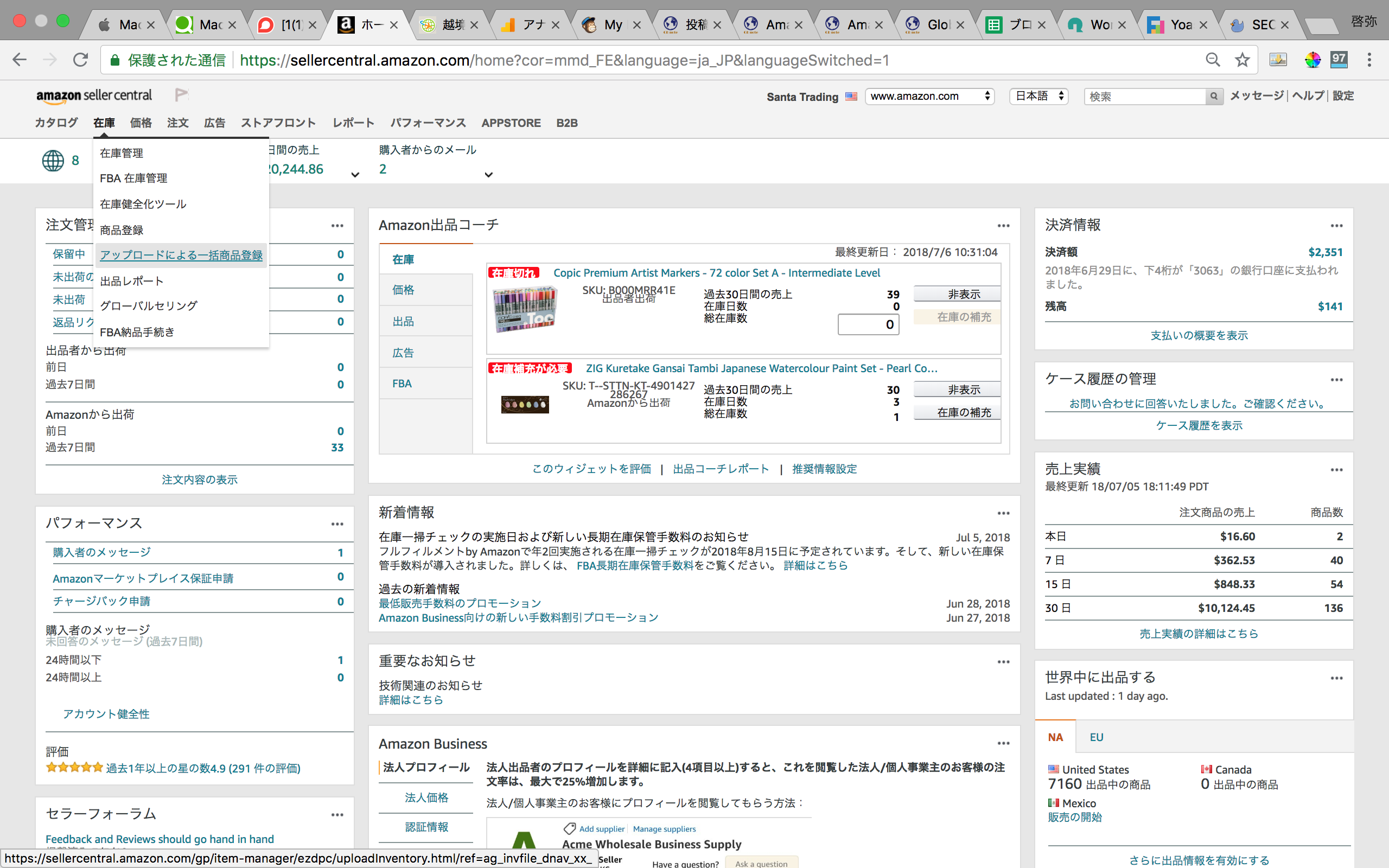Open 売上実績の詳細はこちら link
Image resolution: width=1389 pixels, height=868 pixels.
tap(1199, 634)
